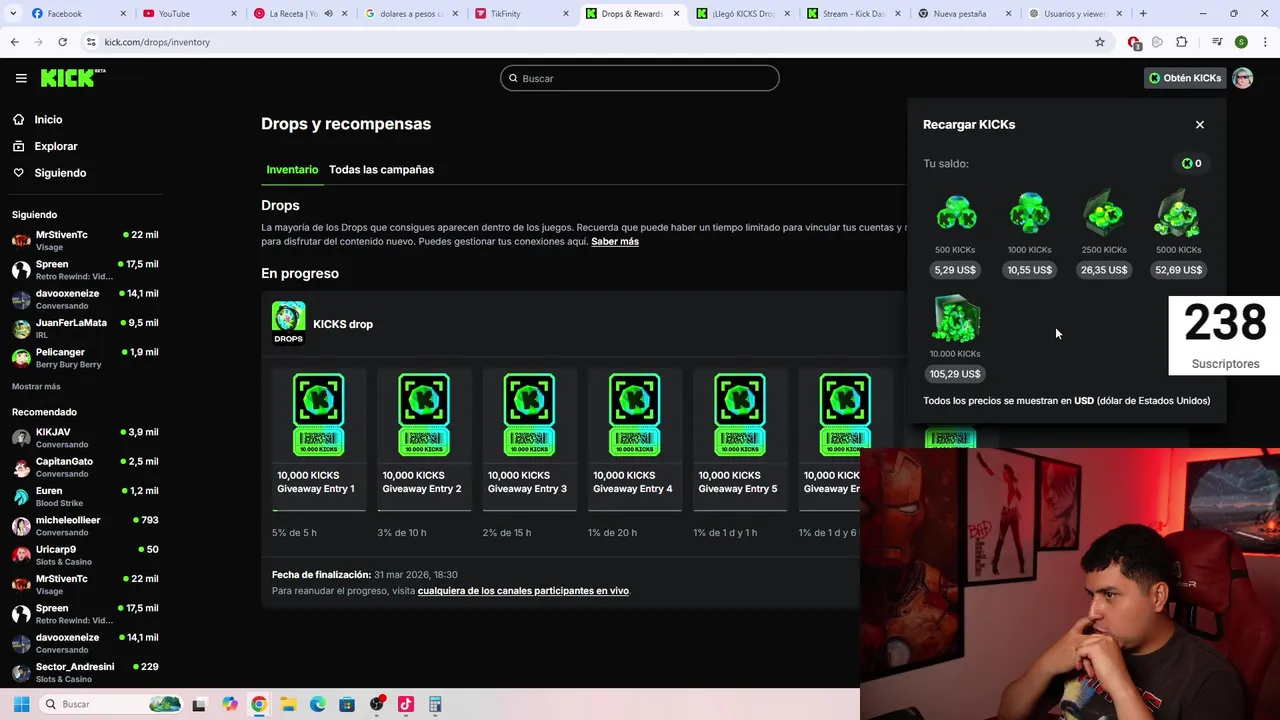The image size is (1280, 720).
Task: Select Giveaway Entry 3 reward card
Action: click(528, 439)
